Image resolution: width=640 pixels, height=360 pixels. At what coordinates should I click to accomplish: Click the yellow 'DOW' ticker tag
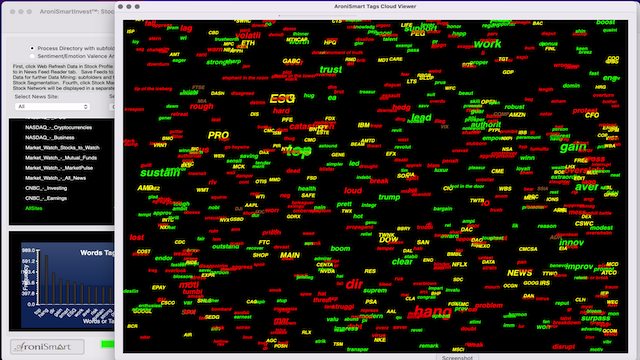389,240
